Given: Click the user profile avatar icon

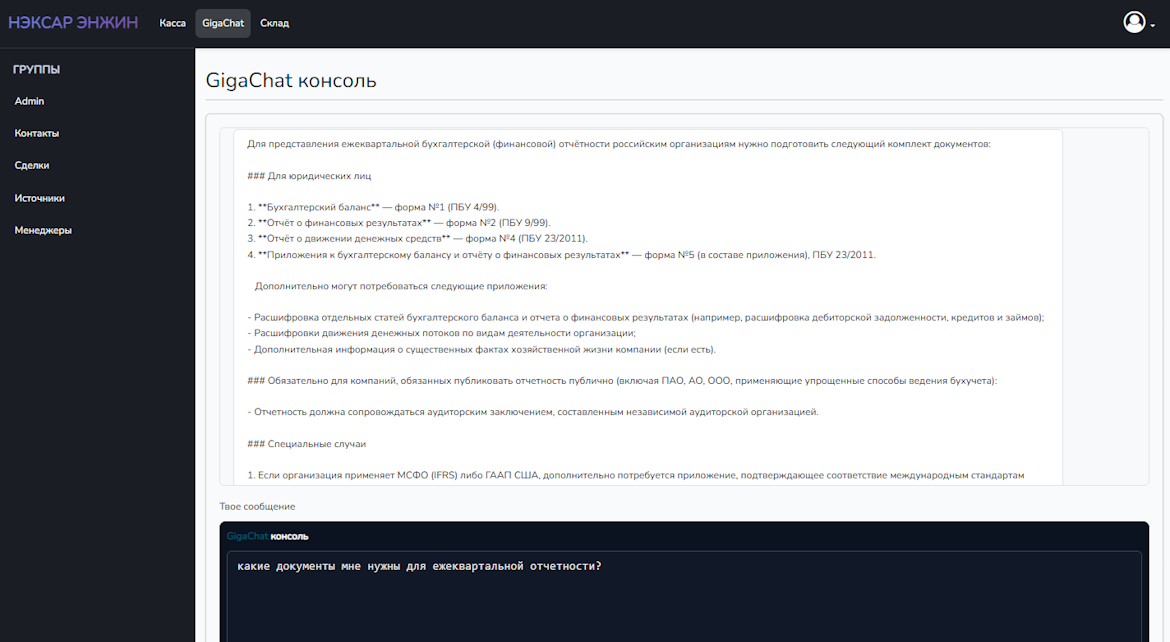Looking at the screenshot, I should coord(1133,22).
